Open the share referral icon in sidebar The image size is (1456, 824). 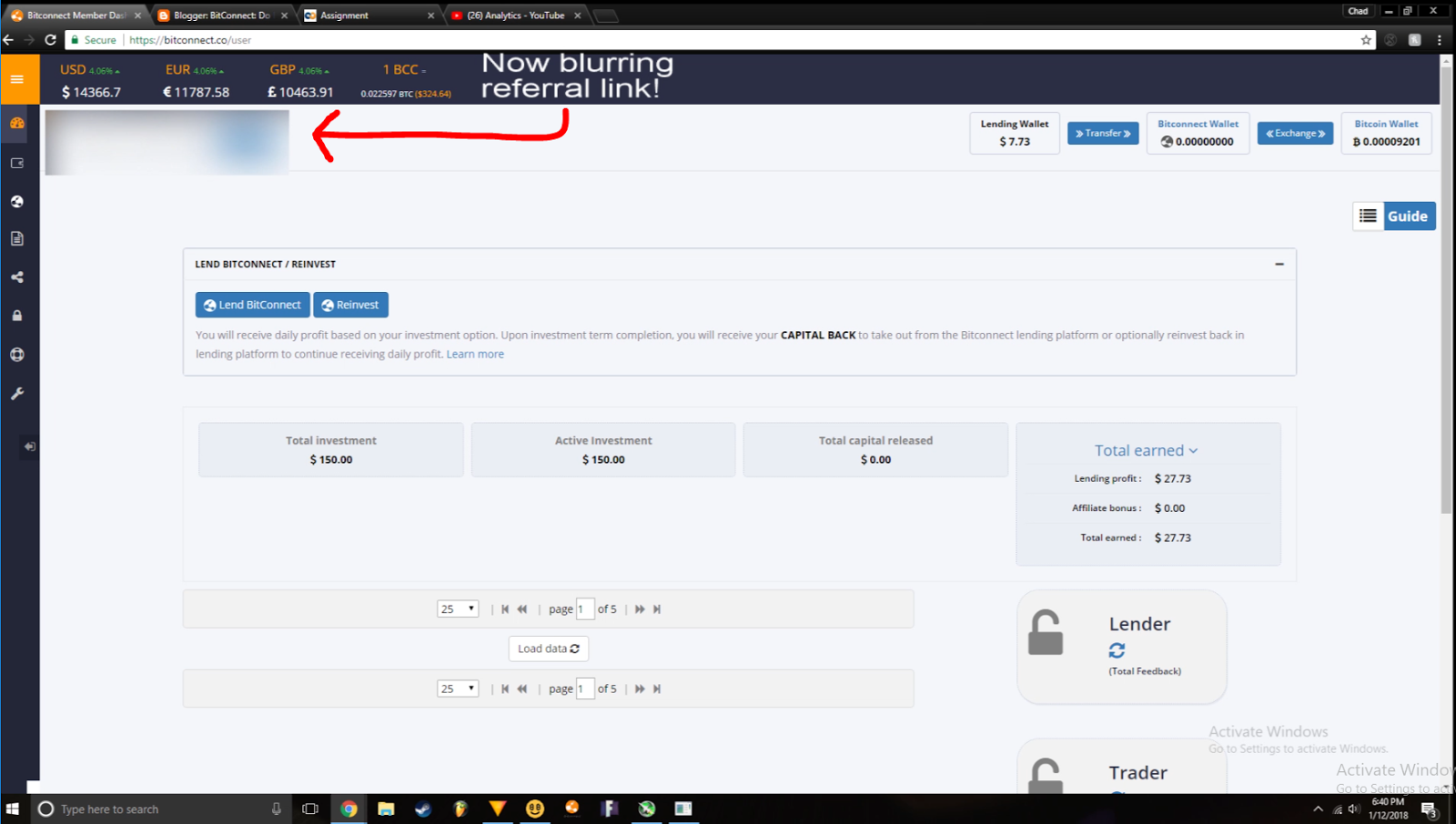(17, 277)
